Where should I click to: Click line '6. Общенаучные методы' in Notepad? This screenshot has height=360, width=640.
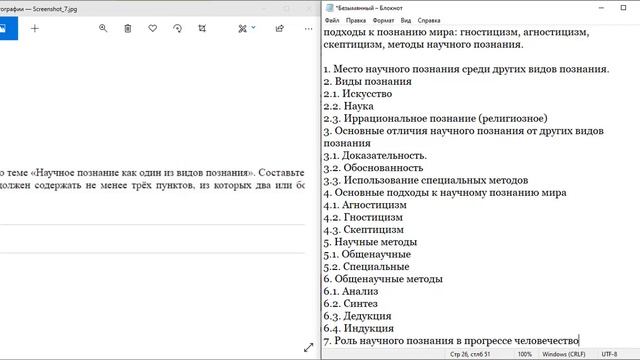pos(383,278)
